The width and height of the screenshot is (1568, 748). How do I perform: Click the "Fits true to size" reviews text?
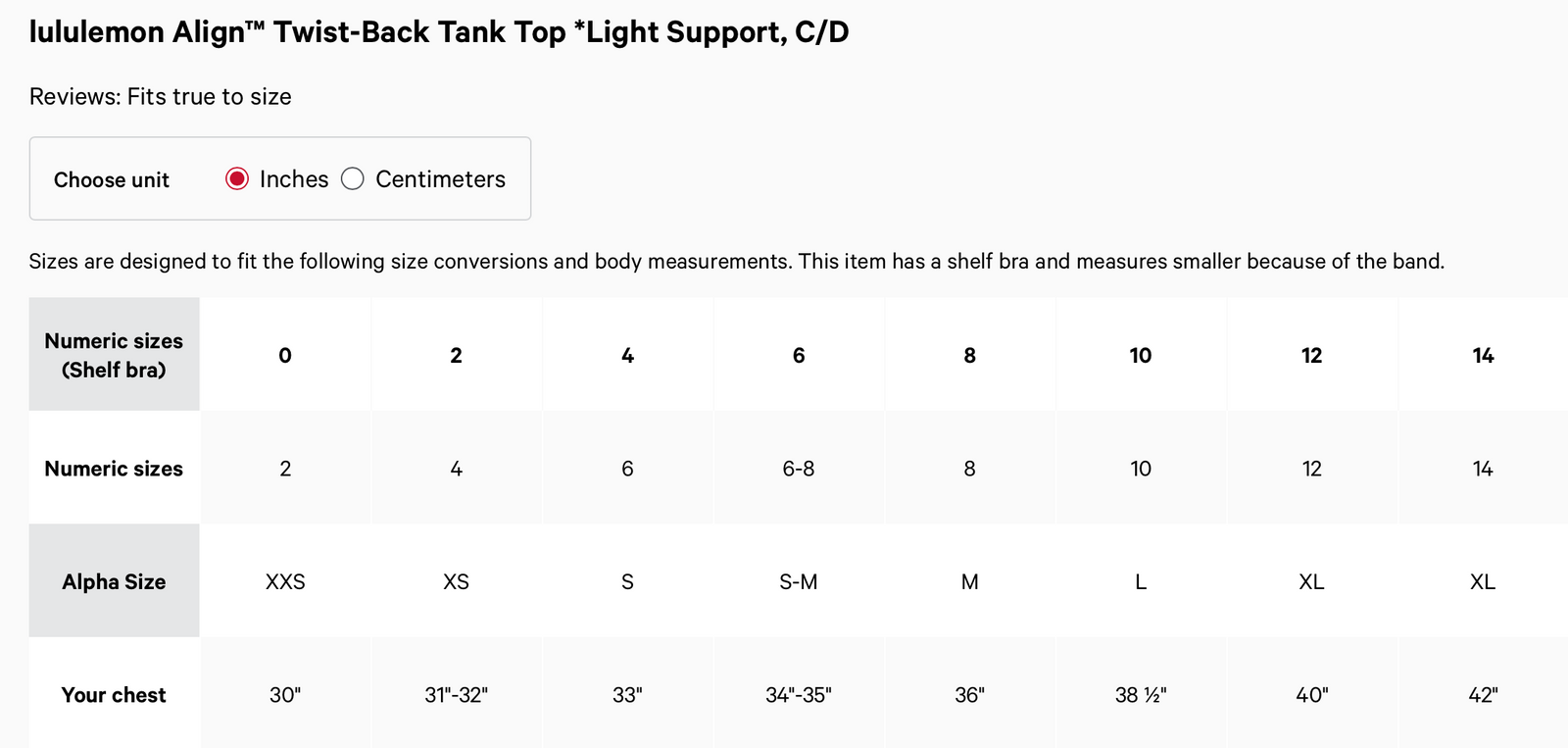(161, 97)
